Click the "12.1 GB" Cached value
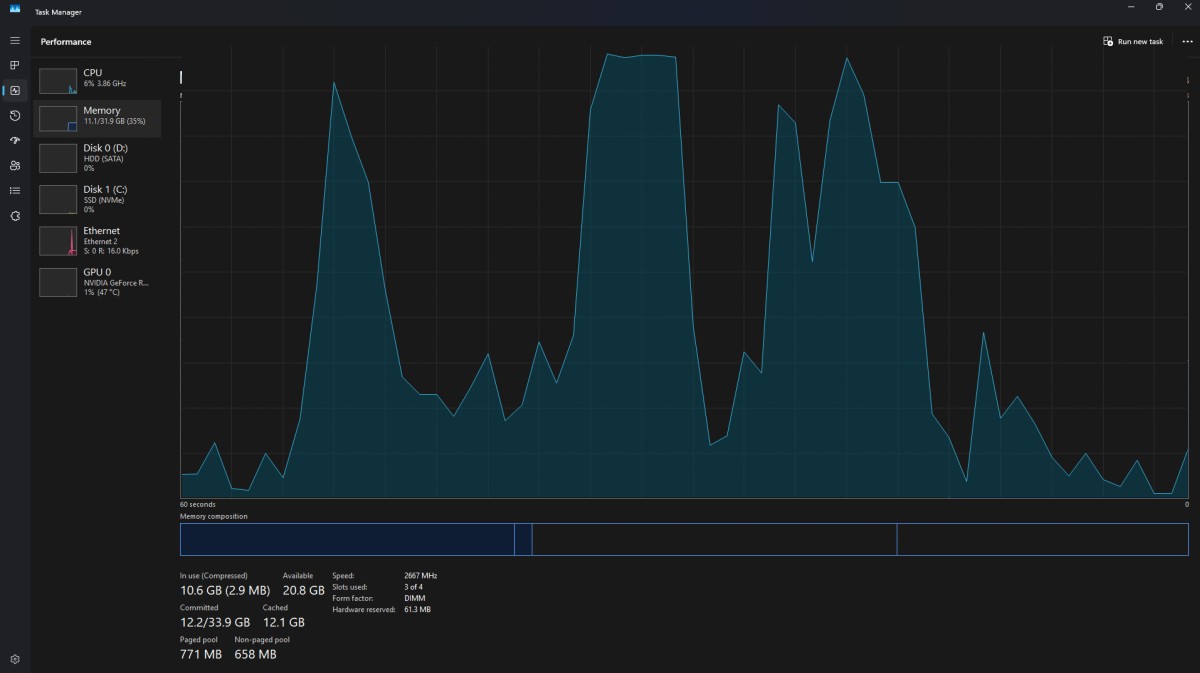This screenshot has height=673, width=1200. point(283,622)
